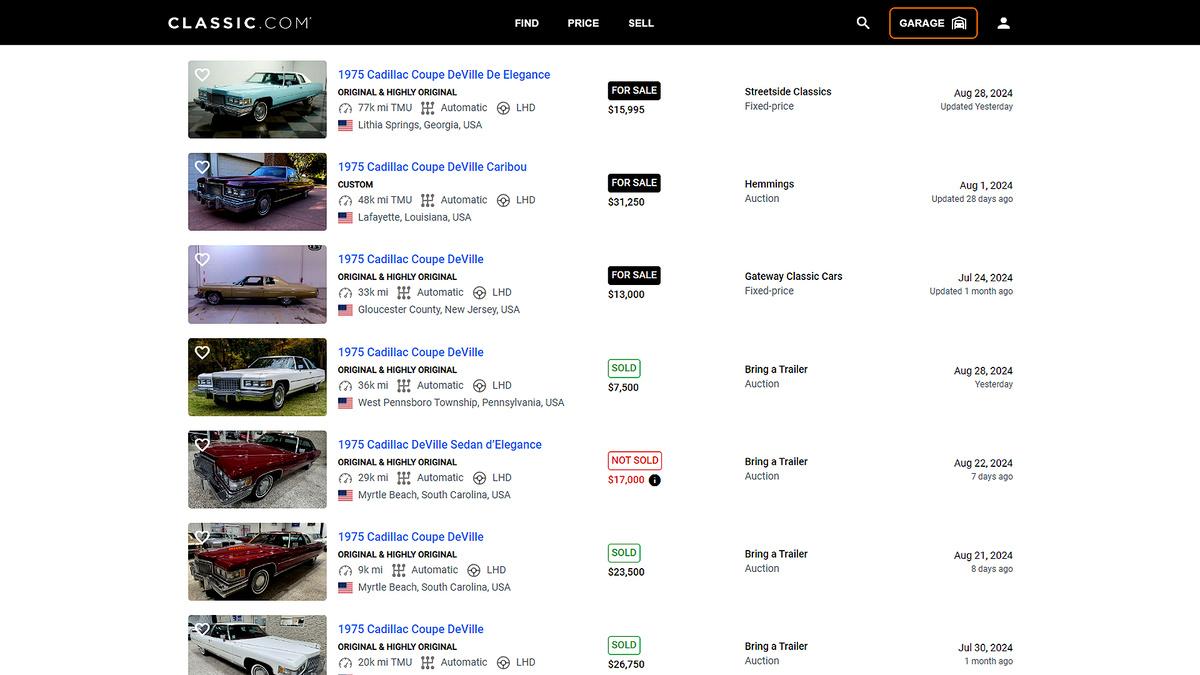The height and width of the screenshot is (675, 1200).
Task: Favorite the Coupe DeVille De Elegance listing
Action: pos(202,75)
